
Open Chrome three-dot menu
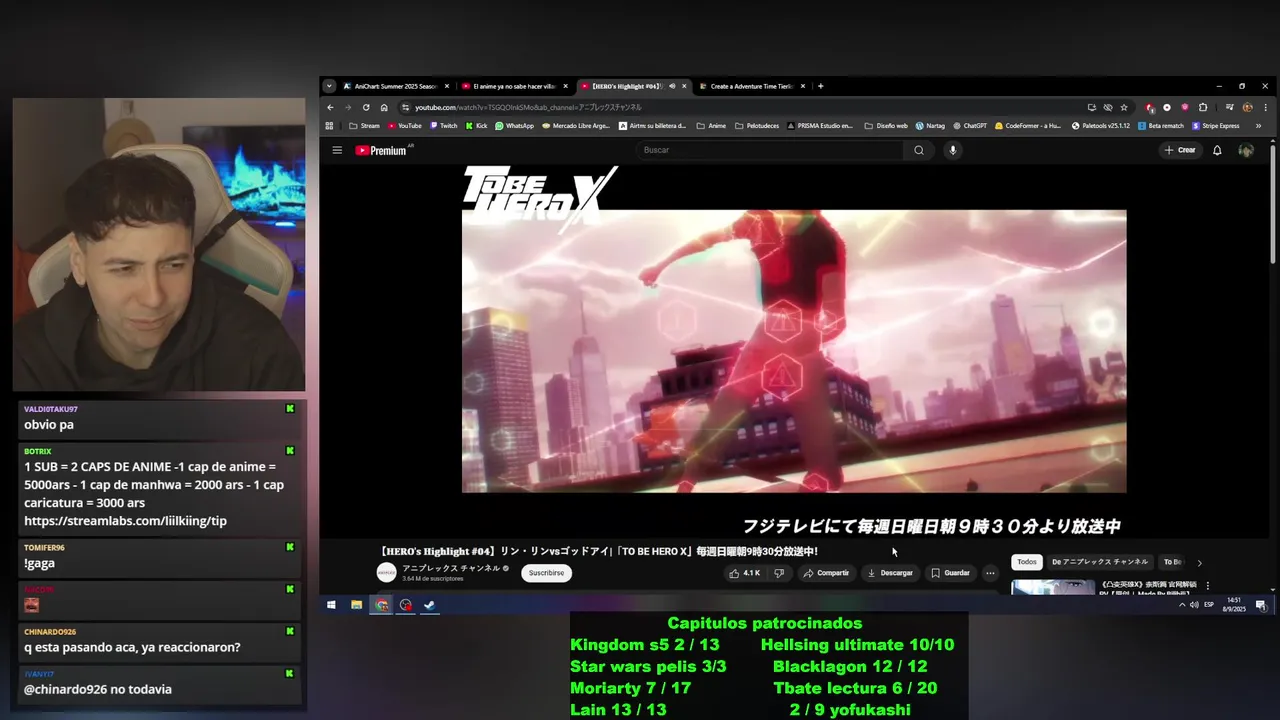pyautogui.click(x=1266, y=107)
